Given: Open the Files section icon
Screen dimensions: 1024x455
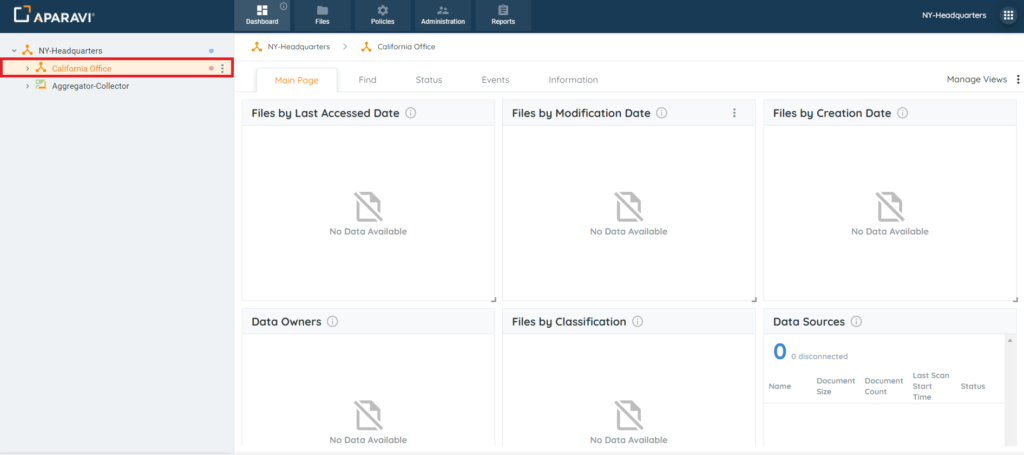Looking at the screenshot, I should click(x=322, y=11).
